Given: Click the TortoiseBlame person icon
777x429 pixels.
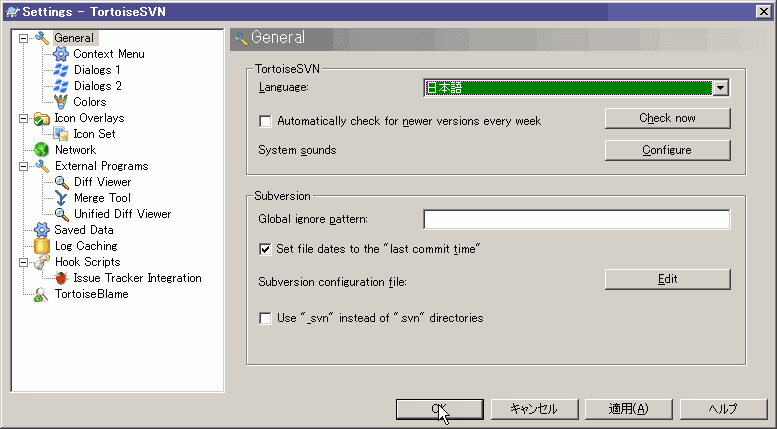Looking at the screenshot, I should tap(42, 294).
